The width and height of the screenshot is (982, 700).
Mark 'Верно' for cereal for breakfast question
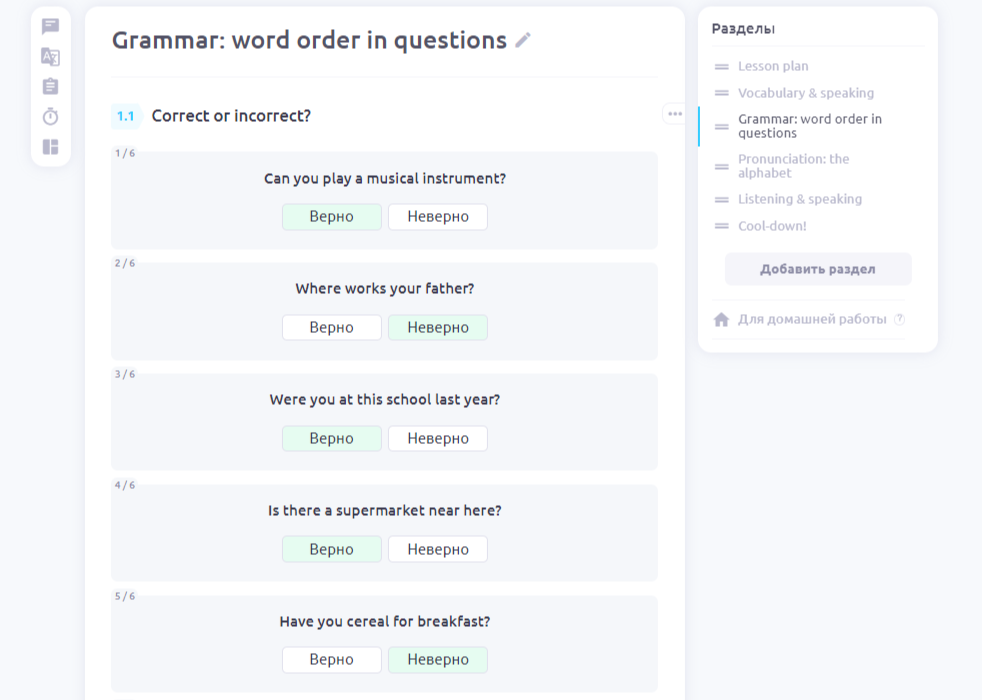coord(331,660)
